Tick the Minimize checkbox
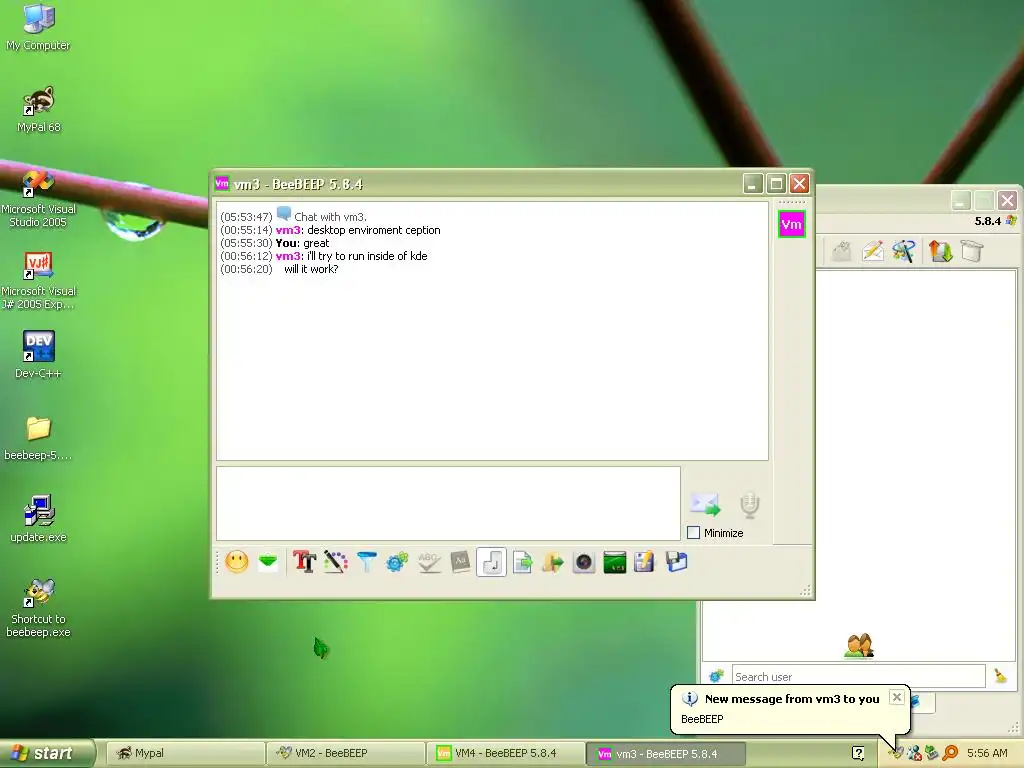The height and width of the screenshot is (768, 1024). (x=694, y=533)
